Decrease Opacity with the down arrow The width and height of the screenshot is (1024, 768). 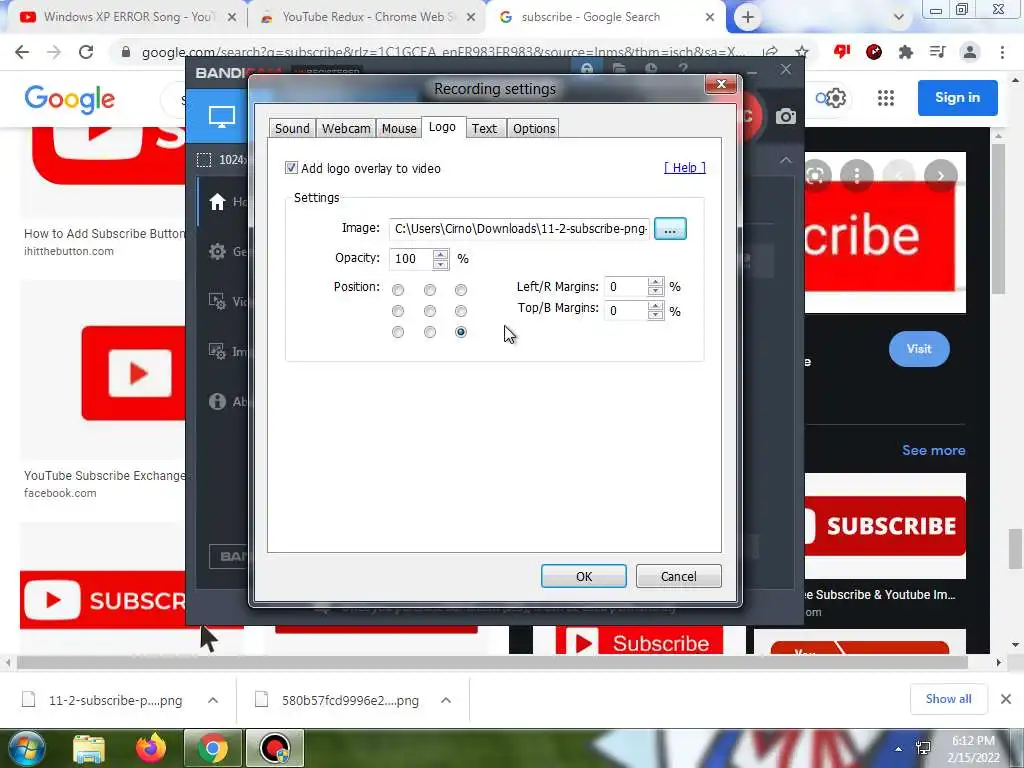tap(441, 264)
